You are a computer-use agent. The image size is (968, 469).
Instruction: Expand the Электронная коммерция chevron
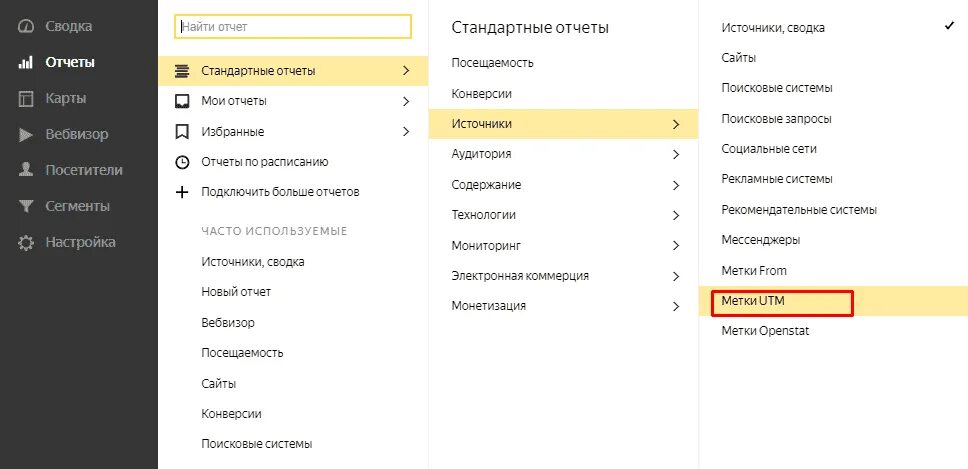coord(676,276)
